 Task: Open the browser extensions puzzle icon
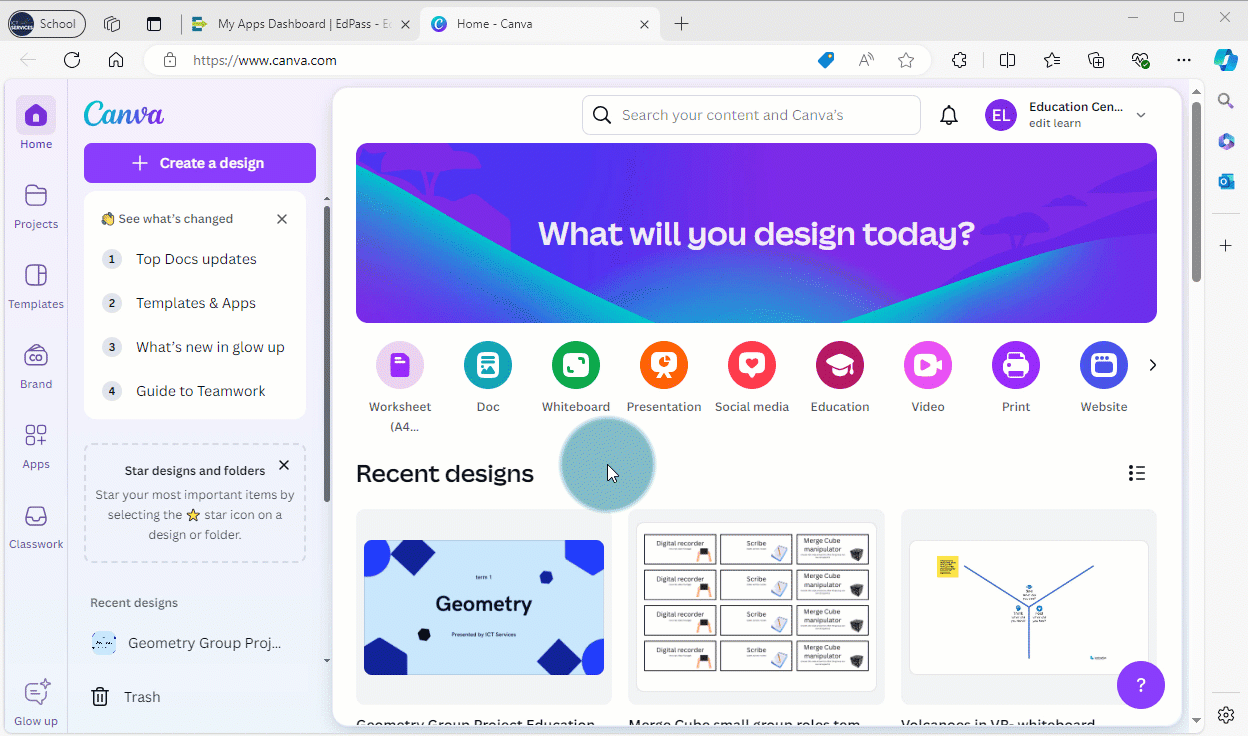960,60
